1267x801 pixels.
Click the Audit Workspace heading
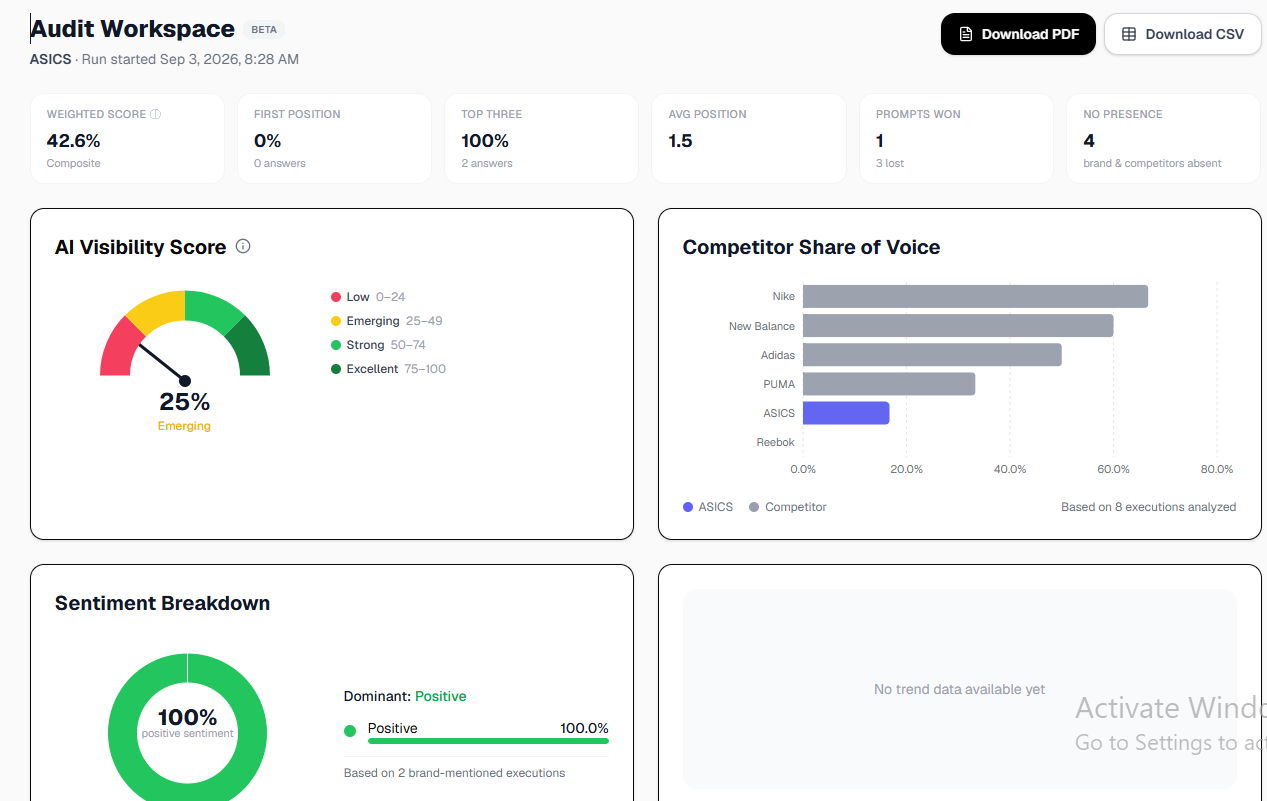click(133, 29)
